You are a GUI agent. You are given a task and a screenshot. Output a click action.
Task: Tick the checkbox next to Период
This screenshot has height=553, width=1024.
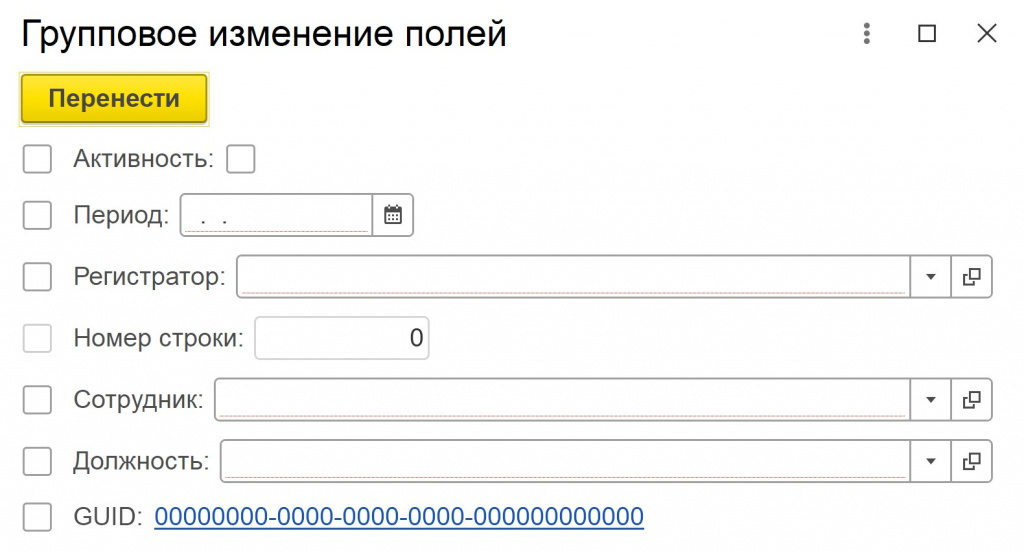click(x=37, y=215)
